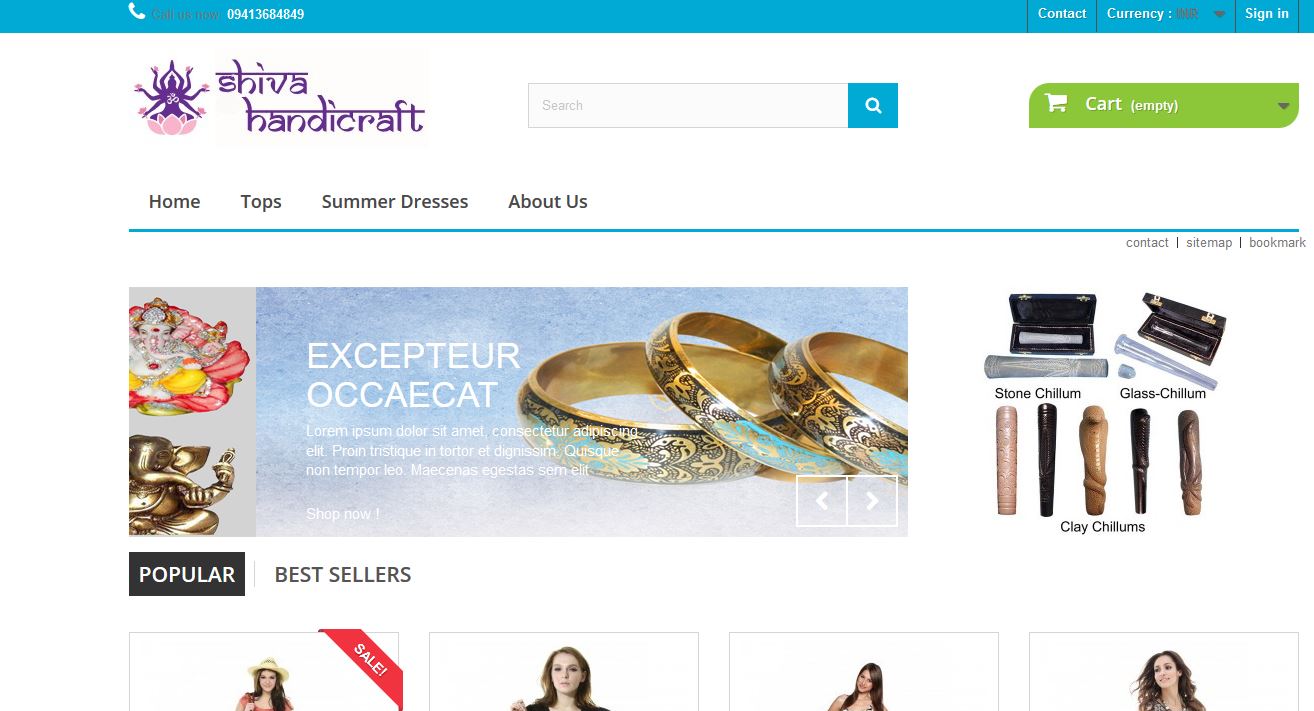Open the About Us page
This screenshot has height=711, width=1314.
pos(548,201)
